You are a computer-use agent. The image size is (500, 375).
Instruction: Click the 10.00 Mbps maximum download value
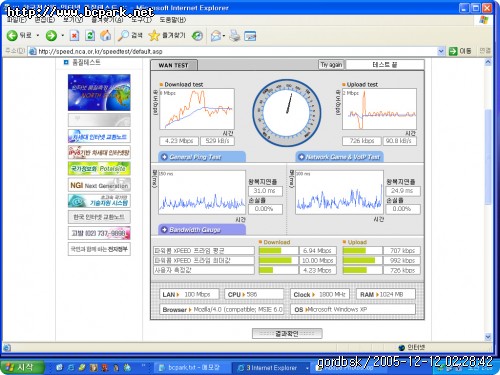pyautogui.click(x=317, y=260)
